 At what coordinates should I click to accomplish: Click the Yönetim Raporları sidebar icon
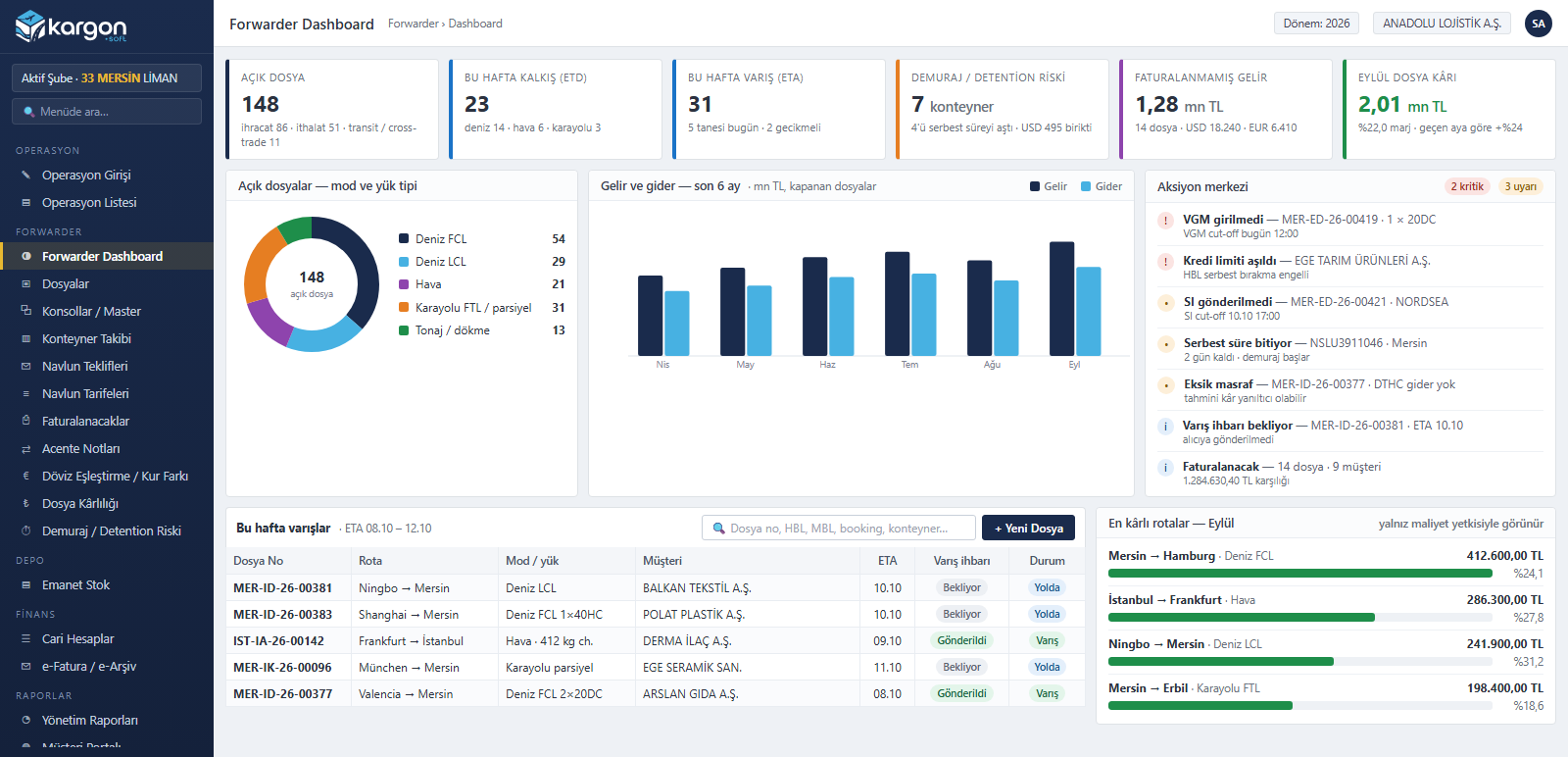tap(26, 721)
